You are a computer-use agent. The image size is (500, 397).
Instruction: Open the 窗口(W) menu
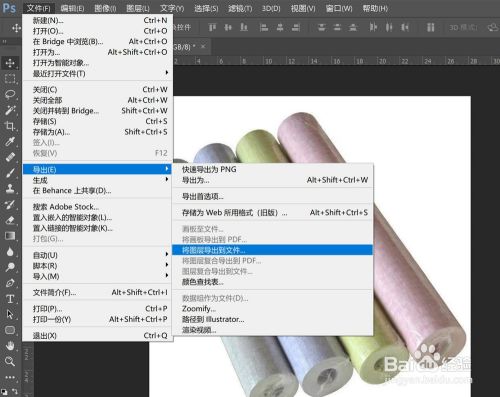[x=339, y=8]
